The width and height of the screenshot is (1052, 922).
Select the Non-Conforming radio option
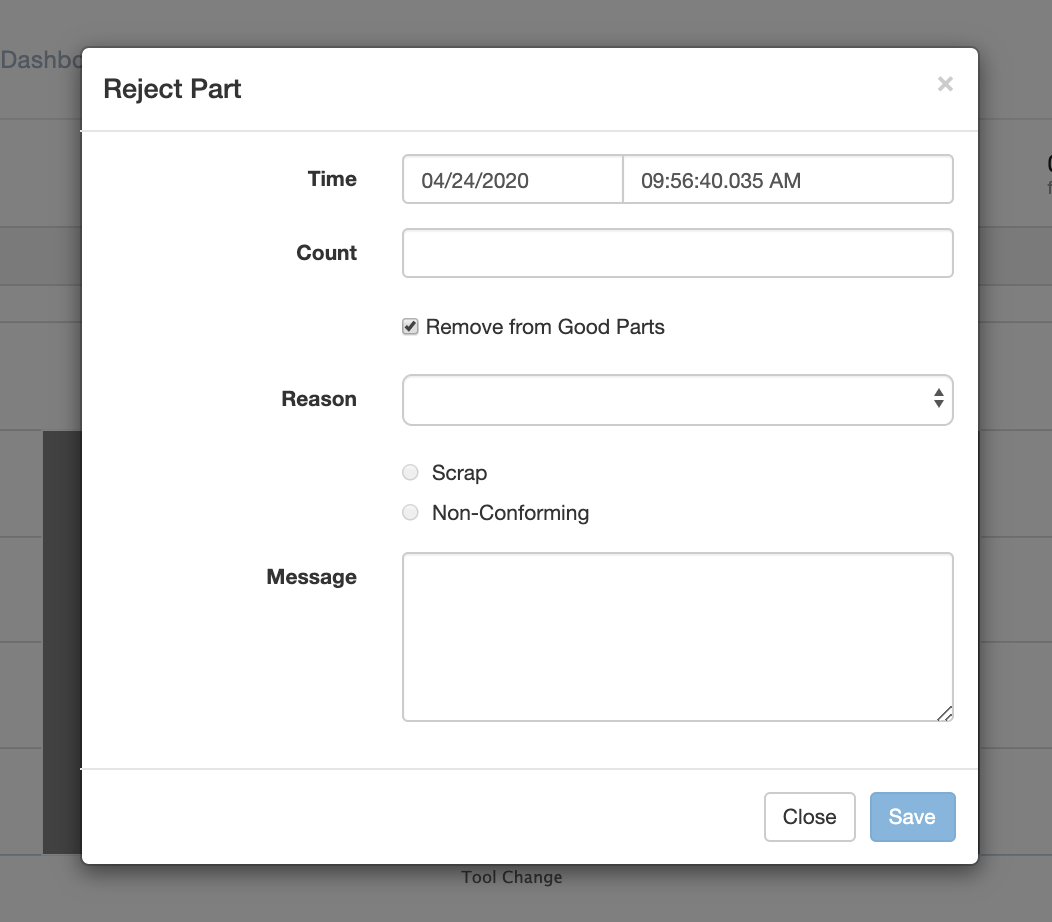pyautogui.click(x=410, y=513)
